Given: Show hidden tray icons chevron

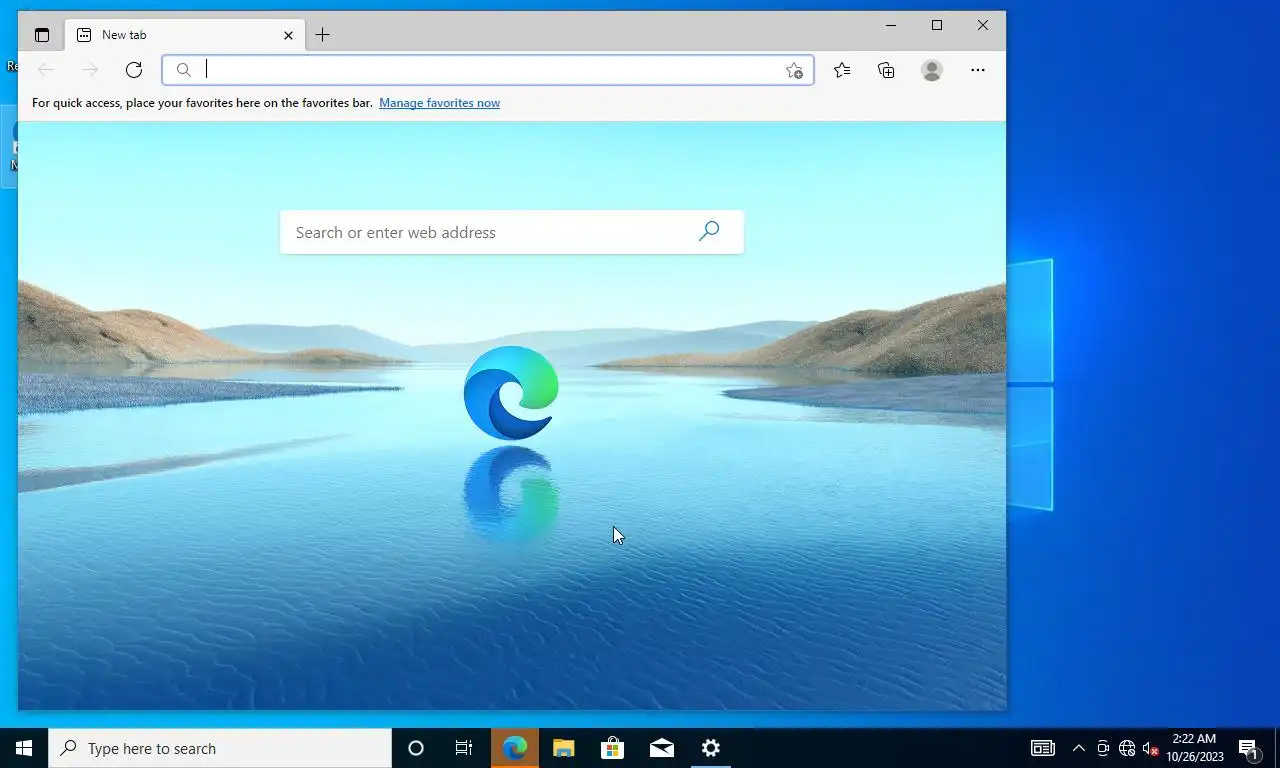Looking at the screenshot, I should pyautogui.click(x=1079, y=748).
